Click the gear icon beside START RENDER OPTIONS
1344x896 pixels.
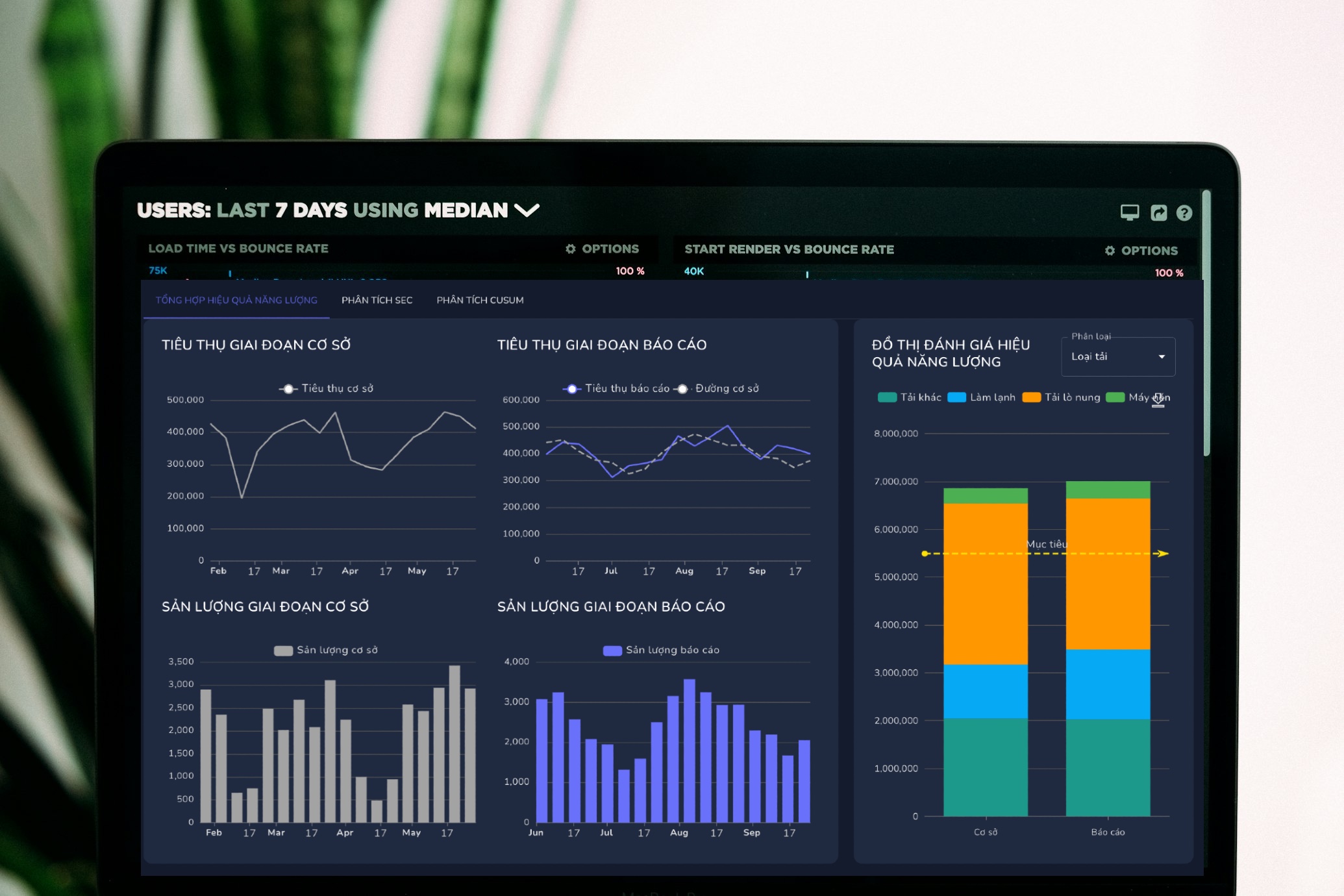tap(1111, 251)
